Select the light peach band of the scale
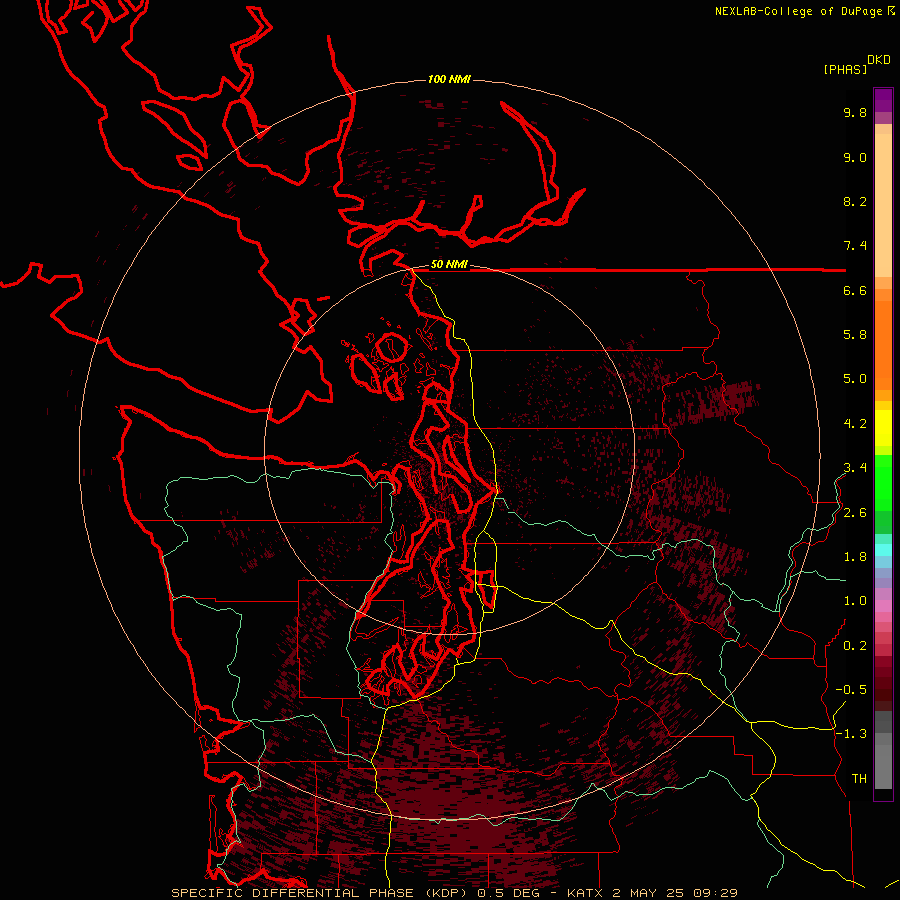The image size is (900, 900). coord(883,205)
